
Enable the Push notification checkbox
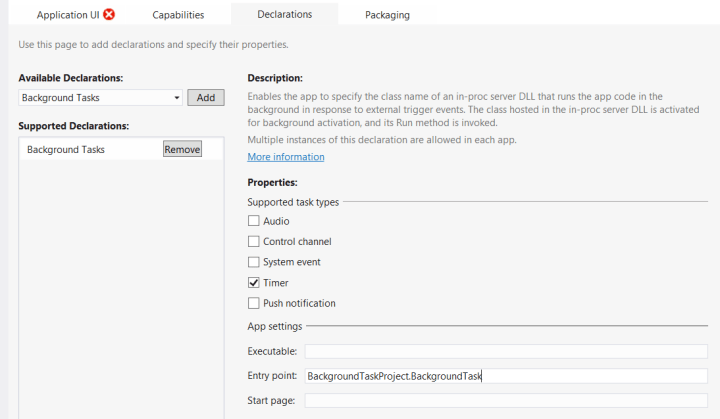click(x=253, y=303)
